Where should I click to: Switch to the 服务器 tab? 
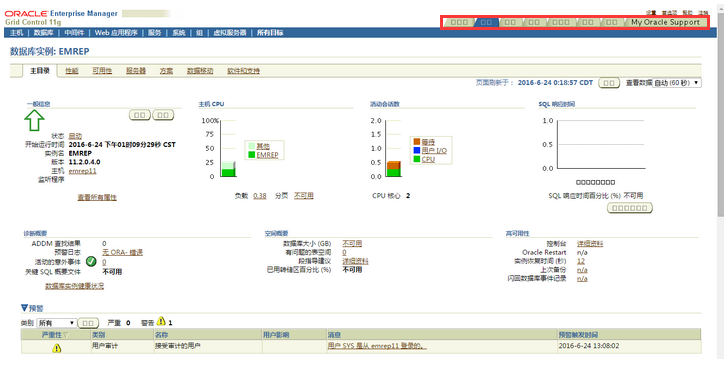click(x=136, y=71)
